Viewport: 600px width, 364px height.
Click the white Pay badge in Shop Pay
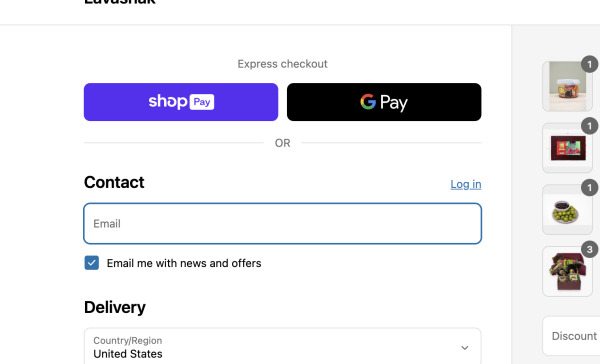pos(202,102)
